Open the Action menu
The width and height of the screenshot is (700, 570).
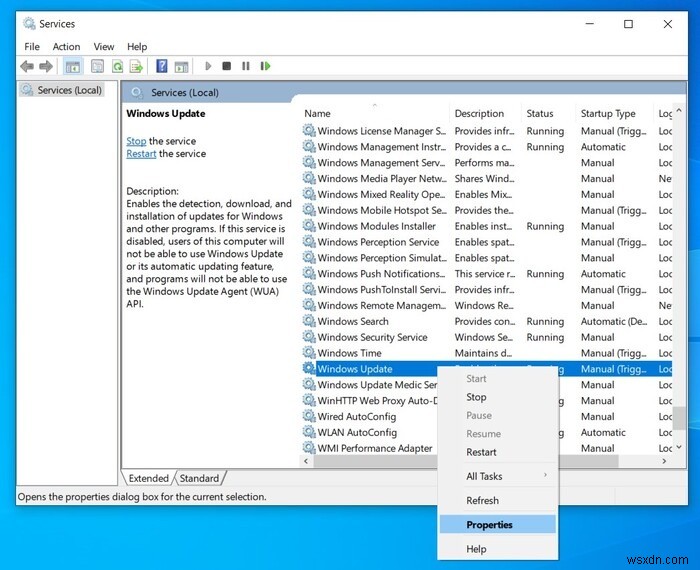(66, 46)
